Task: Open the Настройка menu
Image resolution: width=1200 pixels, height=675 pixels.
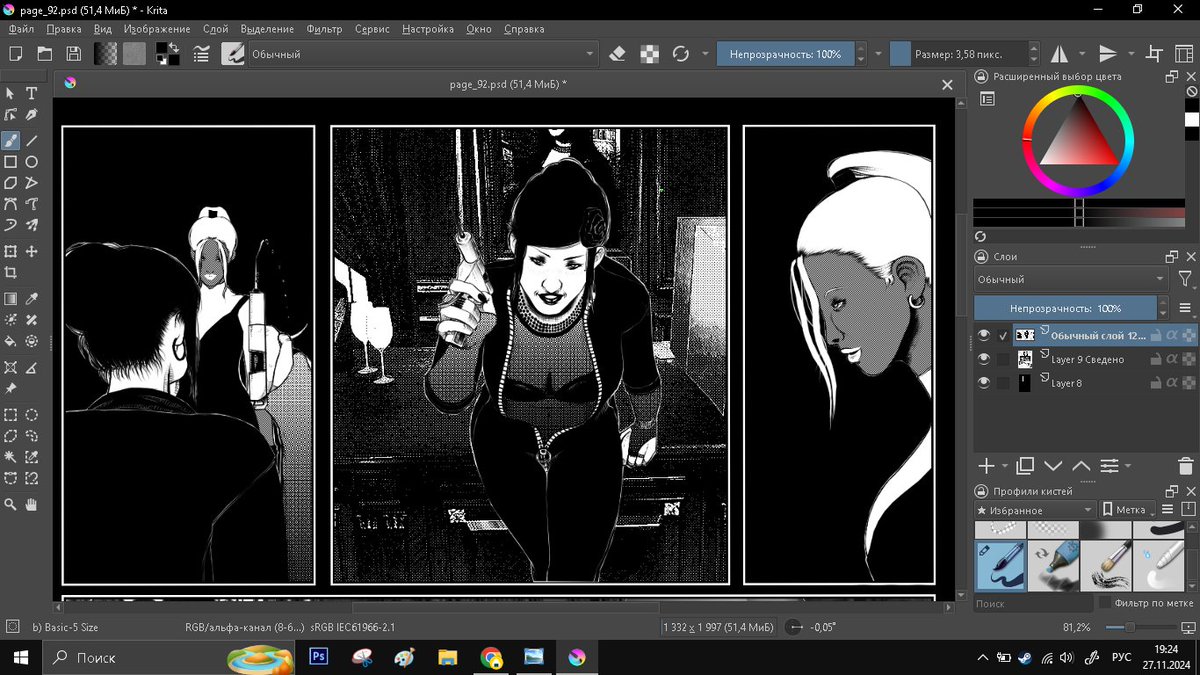Action: coord(428,29)
